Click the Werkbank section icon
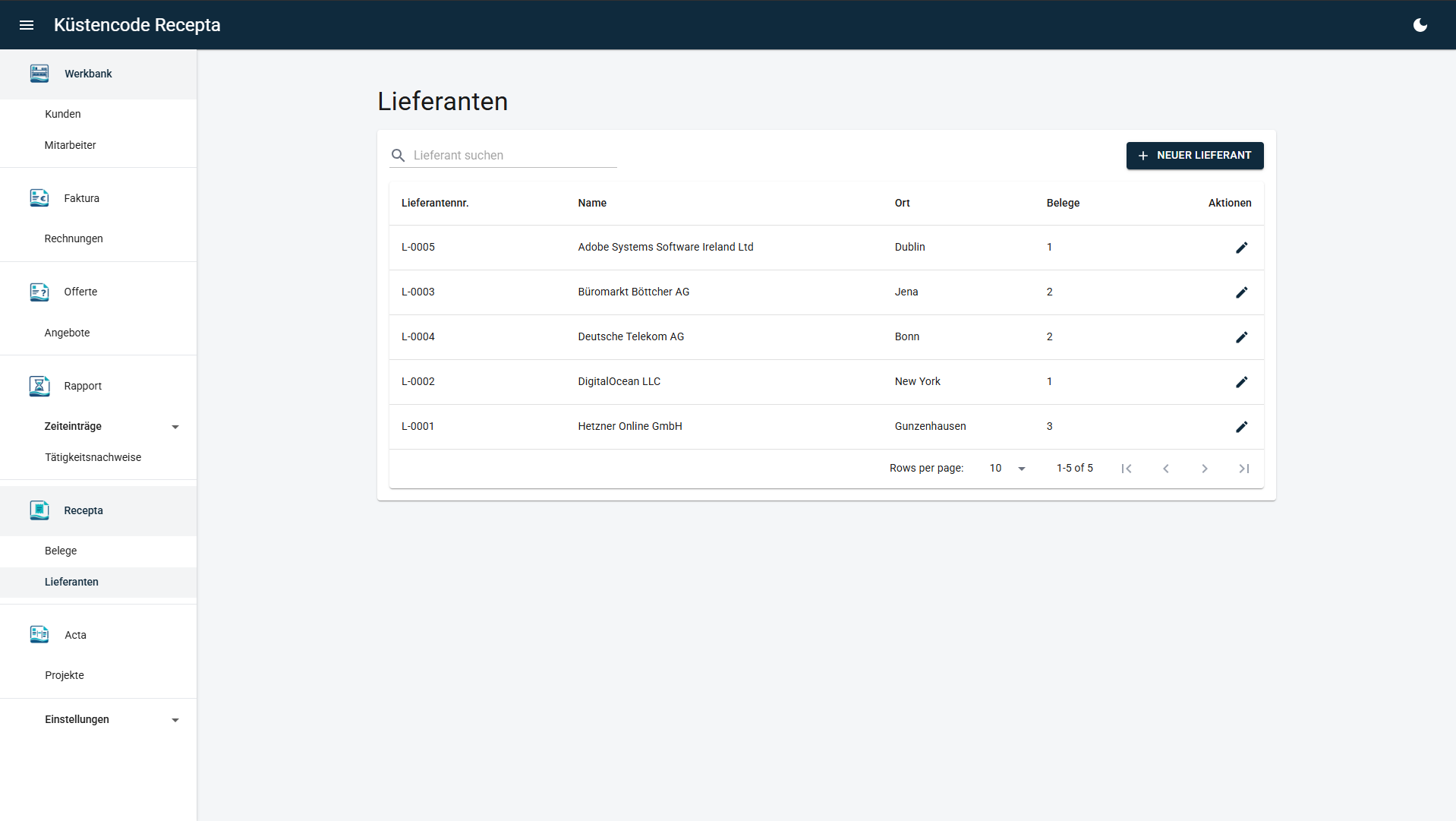 click(x=39, y=74)
